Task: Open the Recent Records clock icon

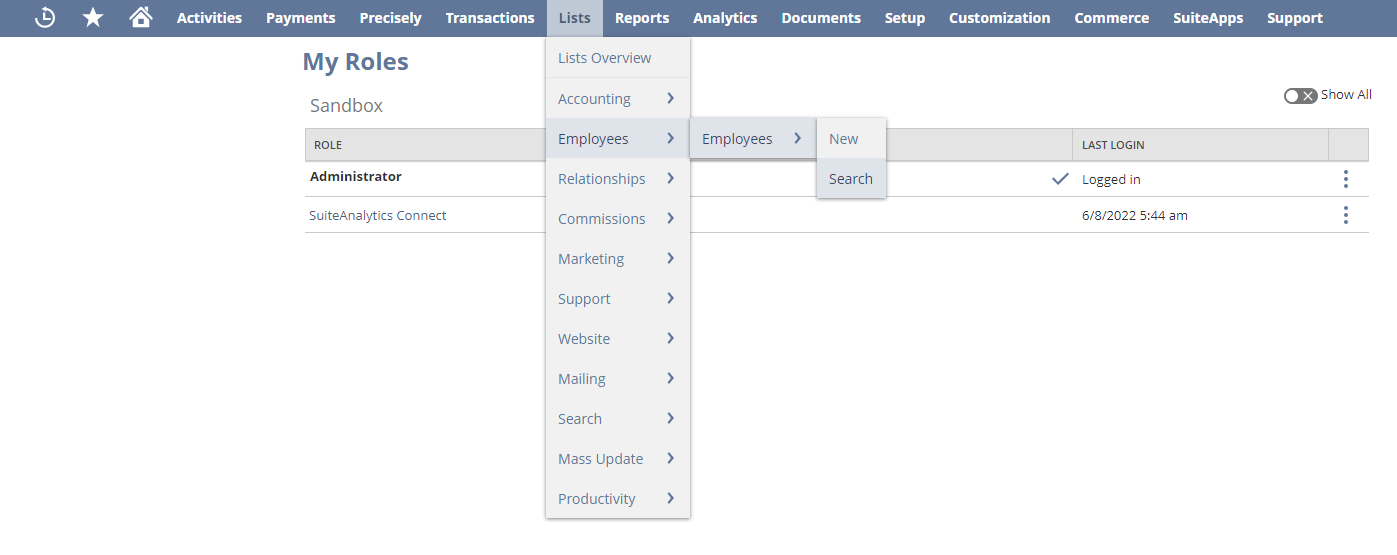Action: click(x=45, y=18)
